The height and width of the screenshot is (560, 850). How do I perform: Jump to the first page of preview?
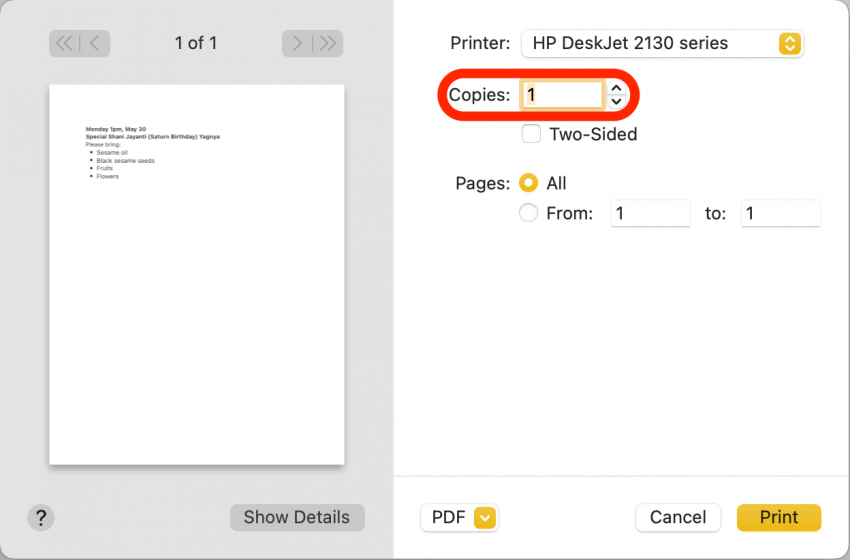[64, 43]
